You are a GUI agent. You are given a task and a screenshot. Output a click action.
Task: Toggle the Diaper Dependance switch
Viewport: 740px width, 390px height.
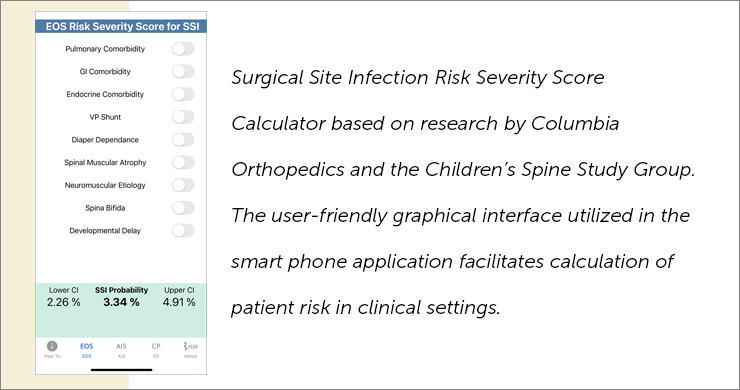coord(183,139)
